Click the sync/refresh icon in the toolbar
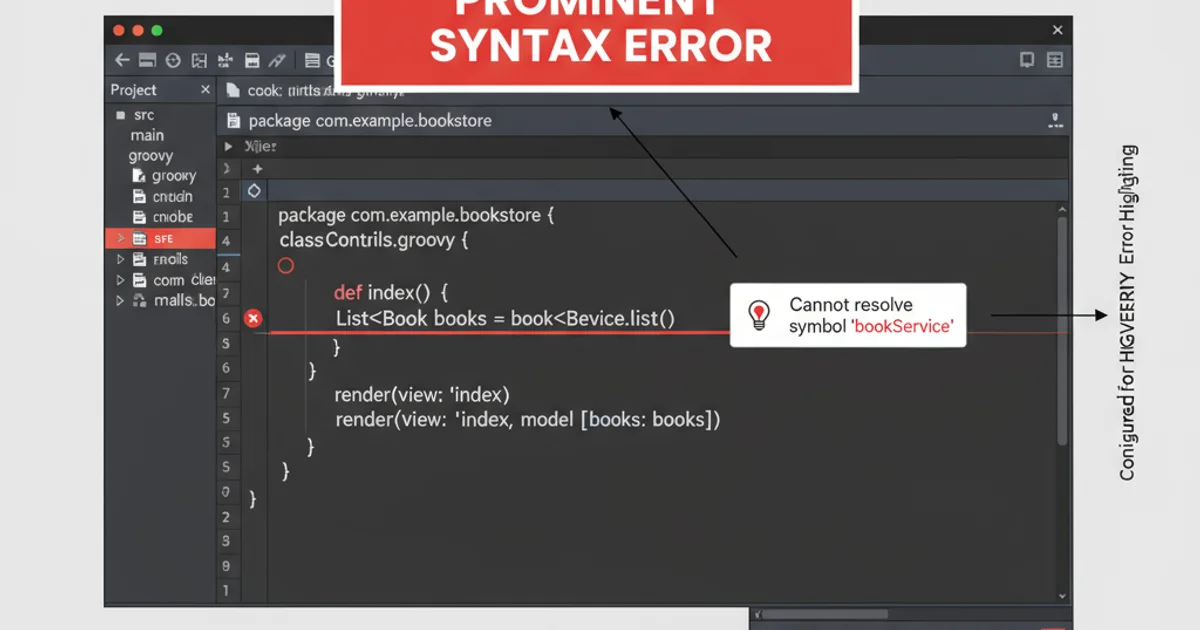 173,60
